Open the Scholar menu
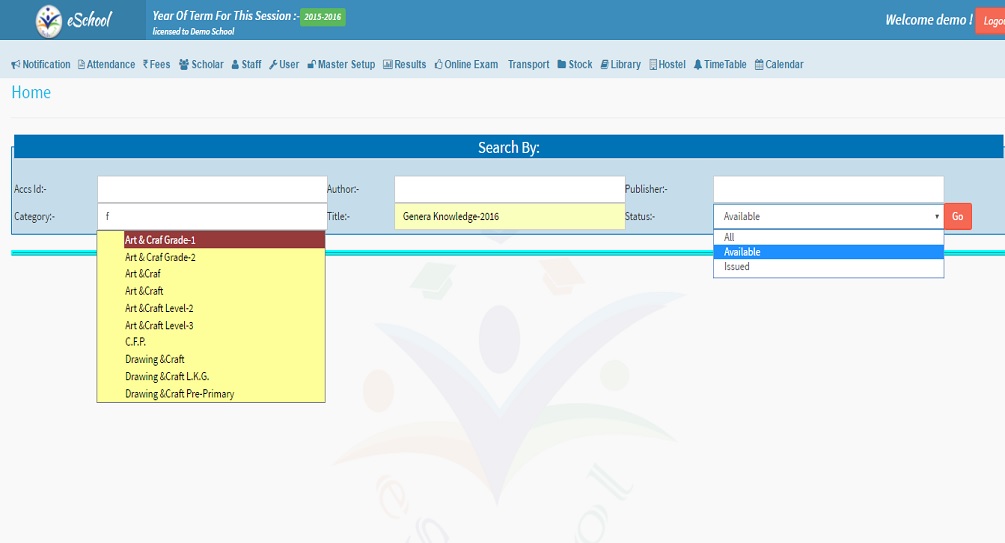 (x=201, y=65)
